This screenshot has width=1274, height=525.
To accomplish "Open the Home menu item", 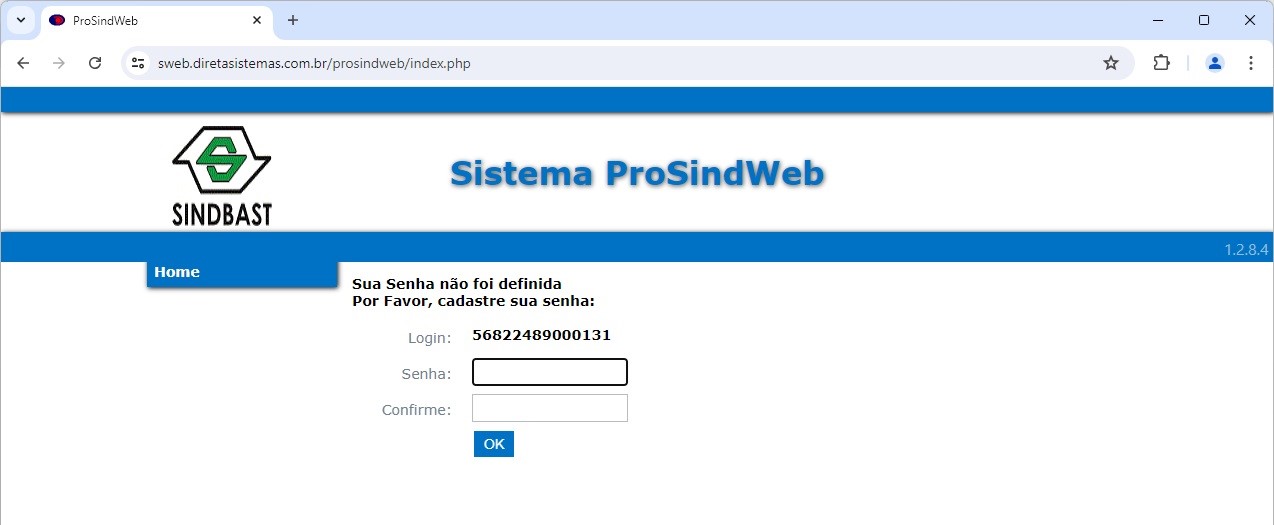I will click(x=242, y=273).
